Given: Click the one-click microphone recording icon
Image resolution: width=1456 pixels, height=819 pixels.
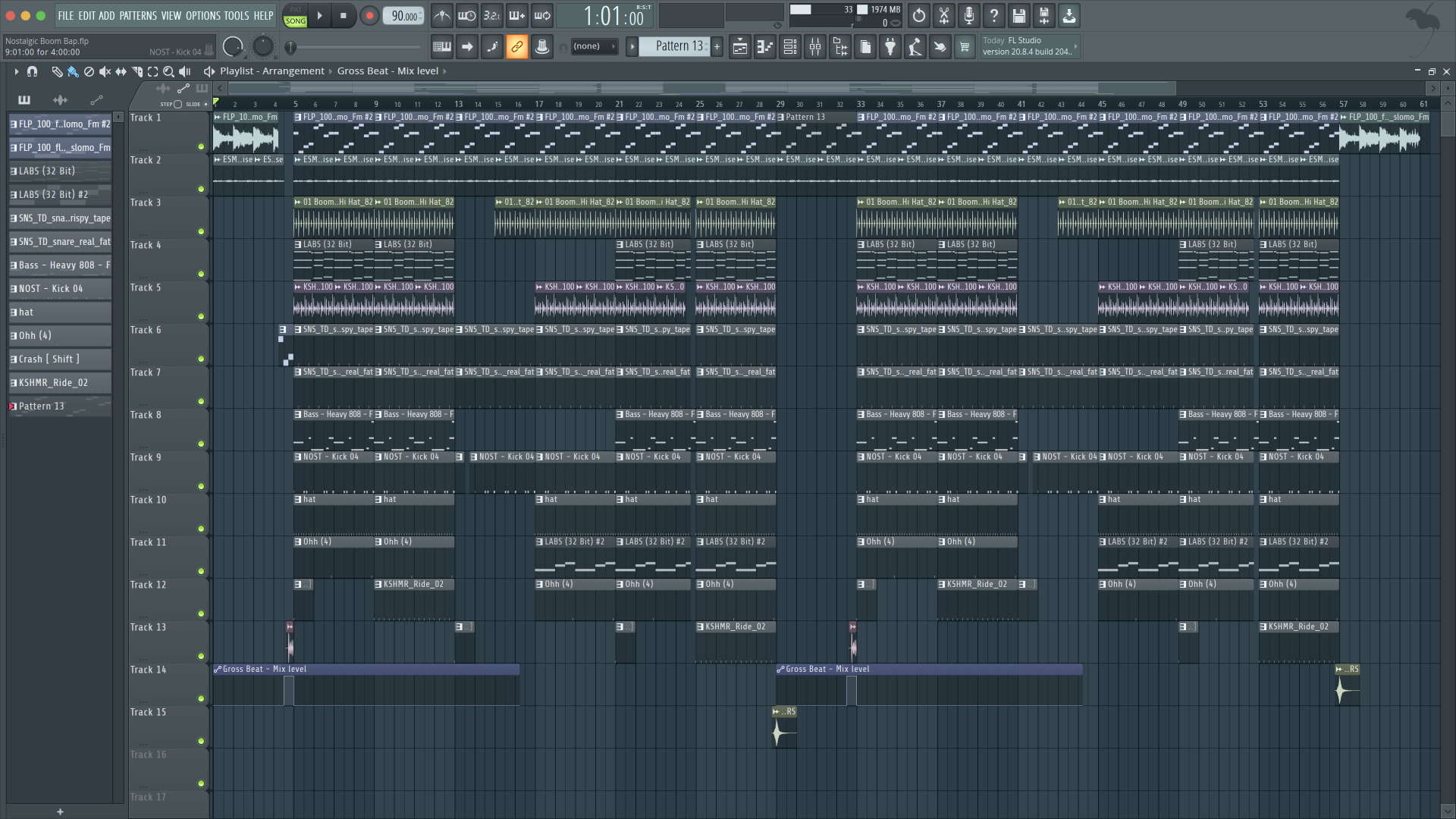Looking at the screenshot, I should 969,16.
